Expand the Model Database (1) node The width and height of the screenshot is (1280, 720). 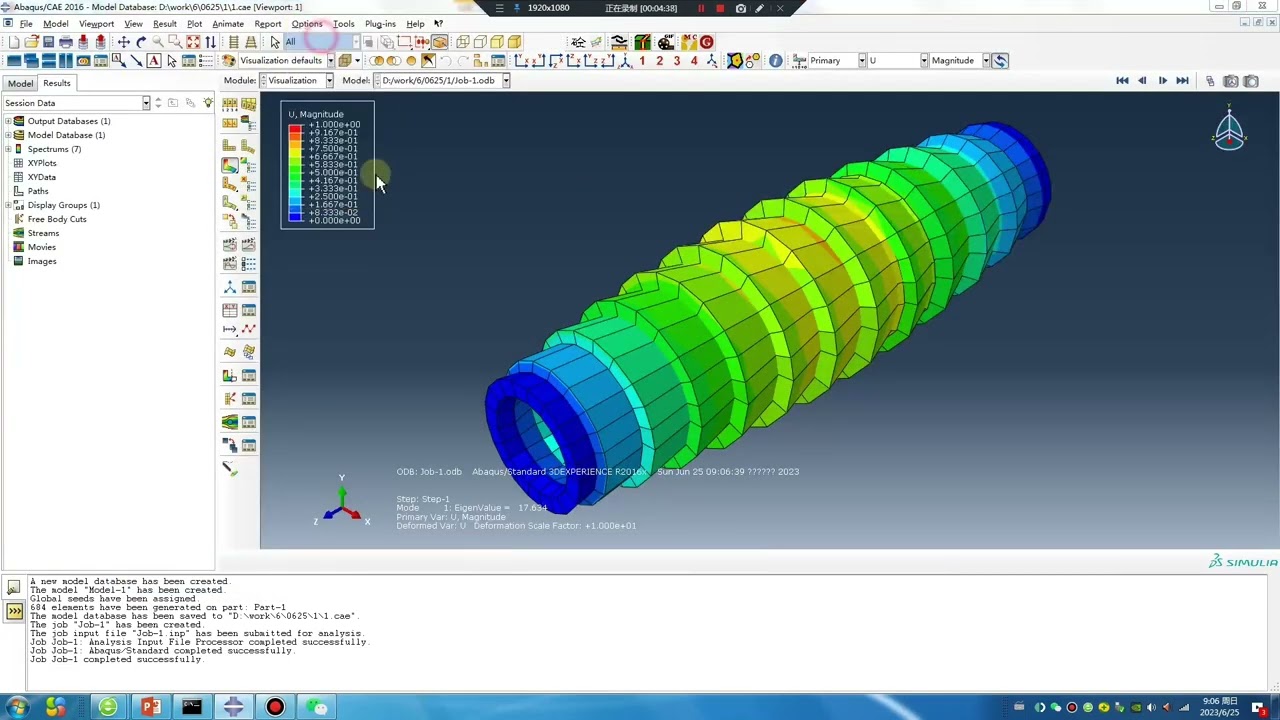coord(8,135)
